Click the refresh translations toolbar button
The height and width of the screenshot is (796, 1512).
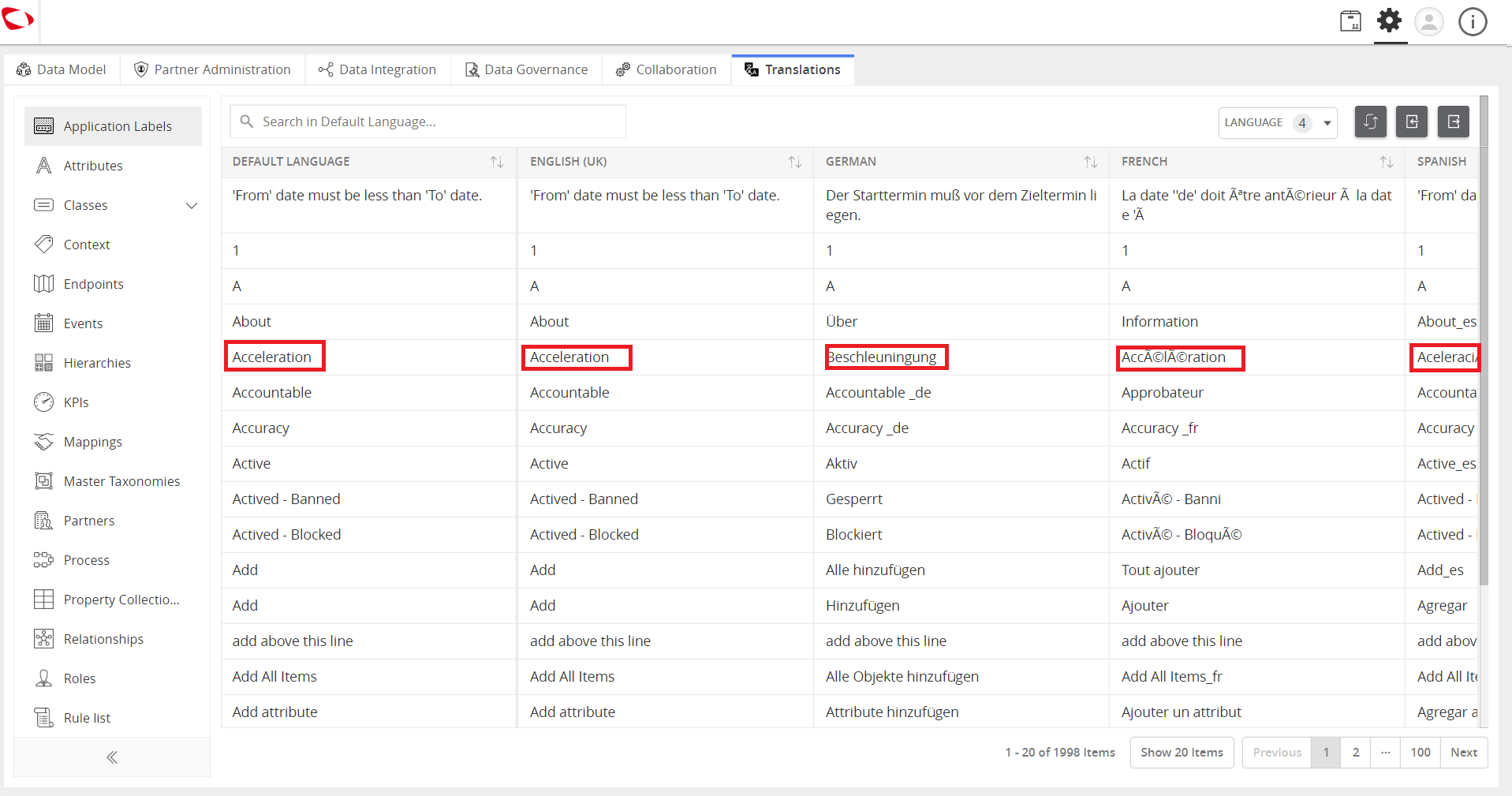[x=1371, y=121]
